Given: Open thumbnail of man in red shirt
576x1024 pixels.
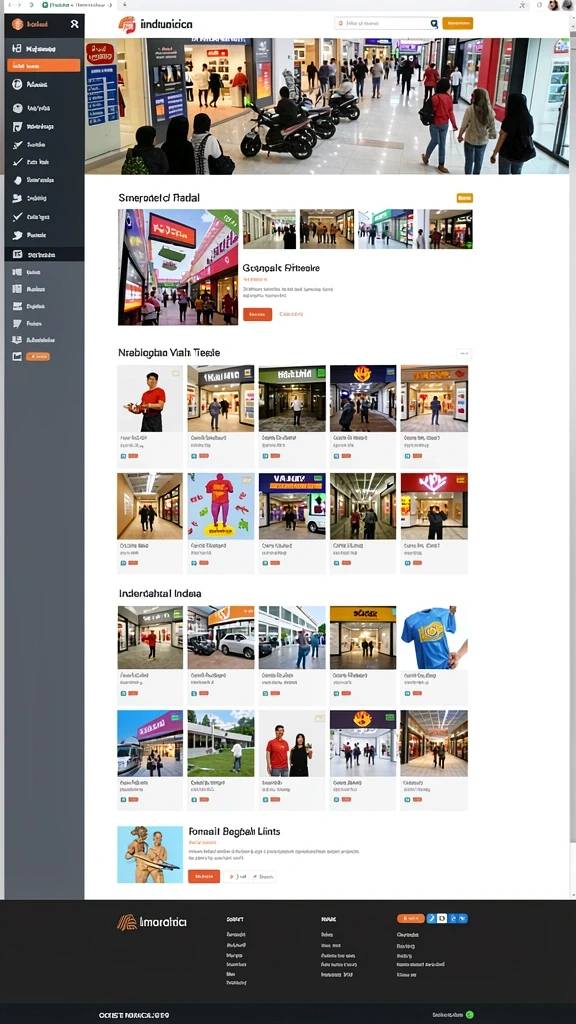Looking at the screenshot, I should coord(150,398).
